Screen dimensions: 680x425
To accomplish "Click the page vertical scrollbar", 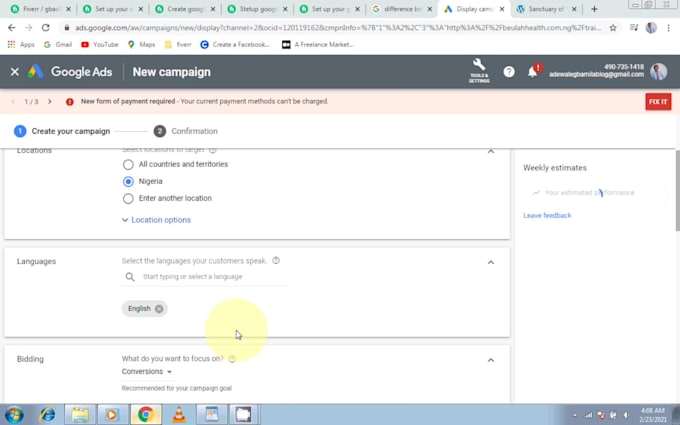I will click(677, 191).
